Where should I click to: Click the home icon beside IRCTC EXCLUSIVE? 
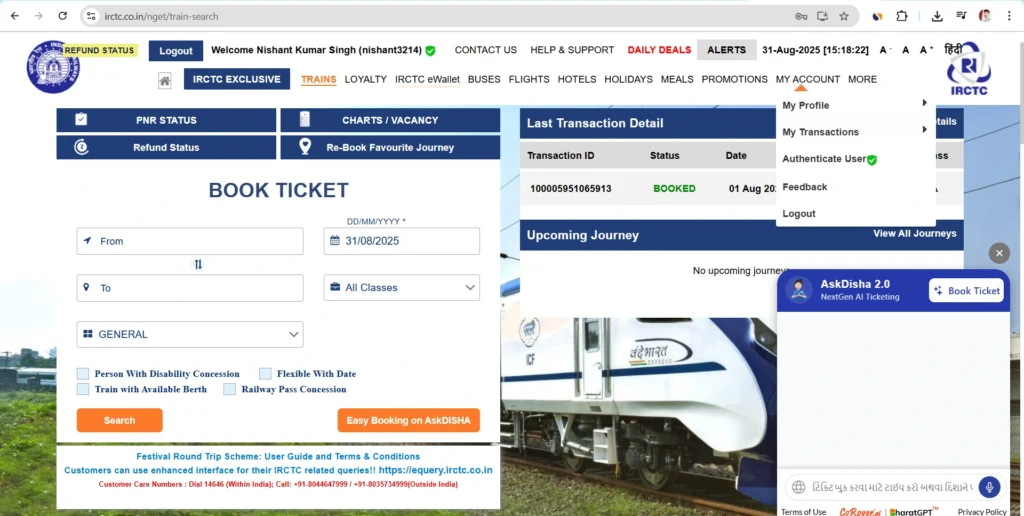(x=165, y=80)
